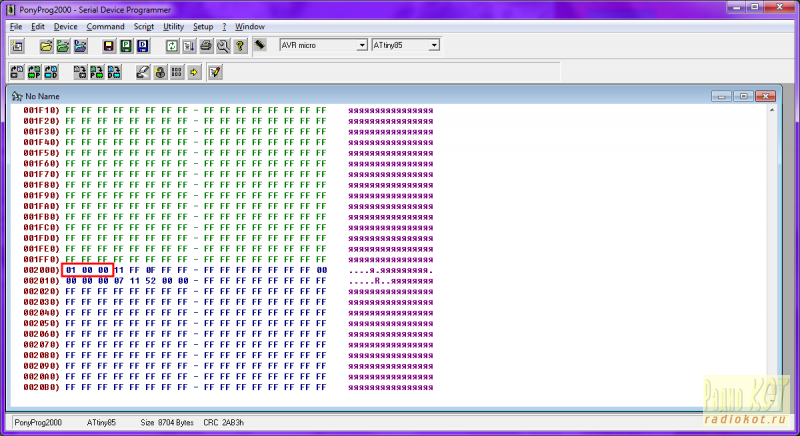Click the Write Device icon in second toolbar

coord(79,72)
